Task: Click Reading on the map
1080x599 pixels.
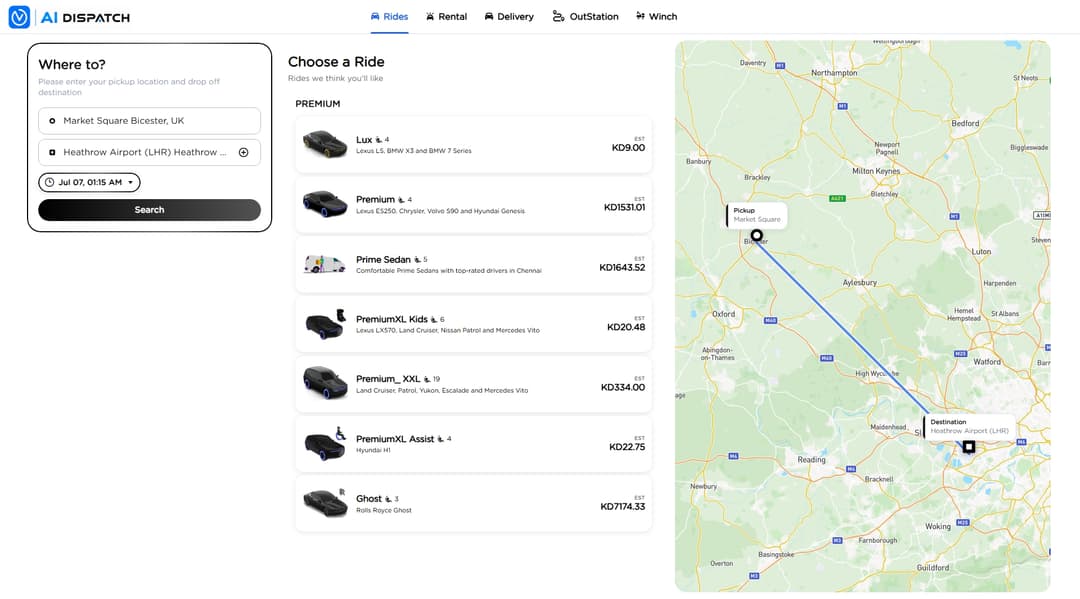Action: pyautogui.click(x=811, y=459)
